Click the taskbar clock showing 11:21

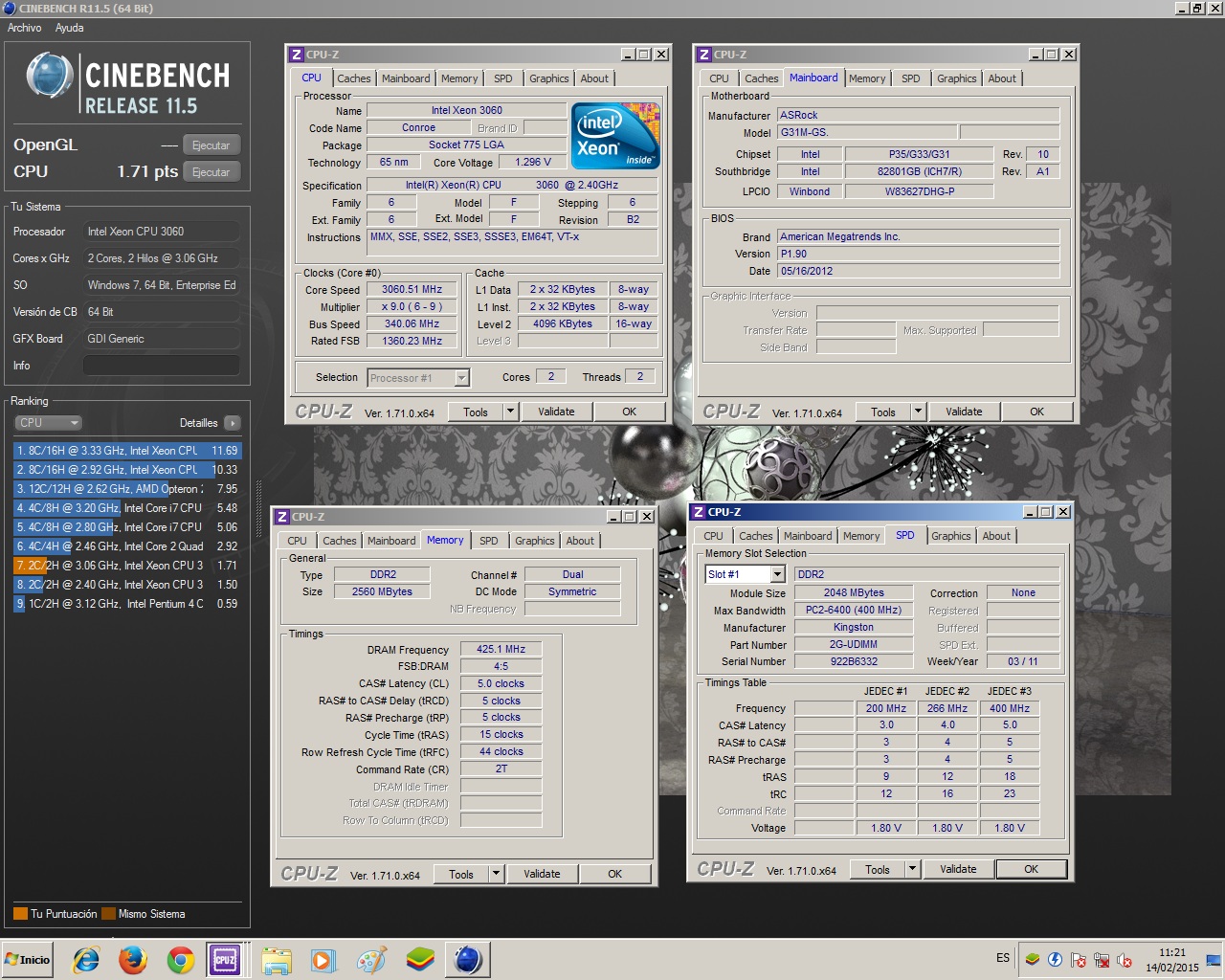tap(1172, 960)
